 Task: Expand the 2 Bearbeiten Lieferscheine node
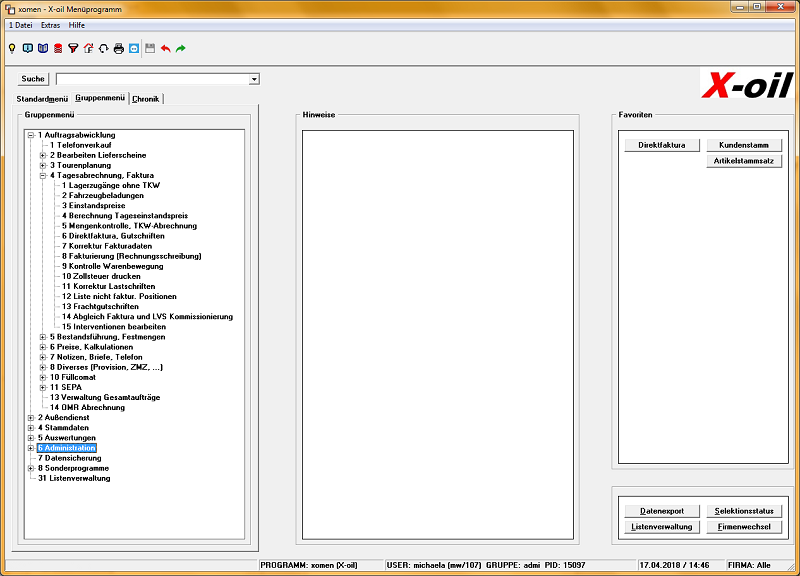point(43,155)
